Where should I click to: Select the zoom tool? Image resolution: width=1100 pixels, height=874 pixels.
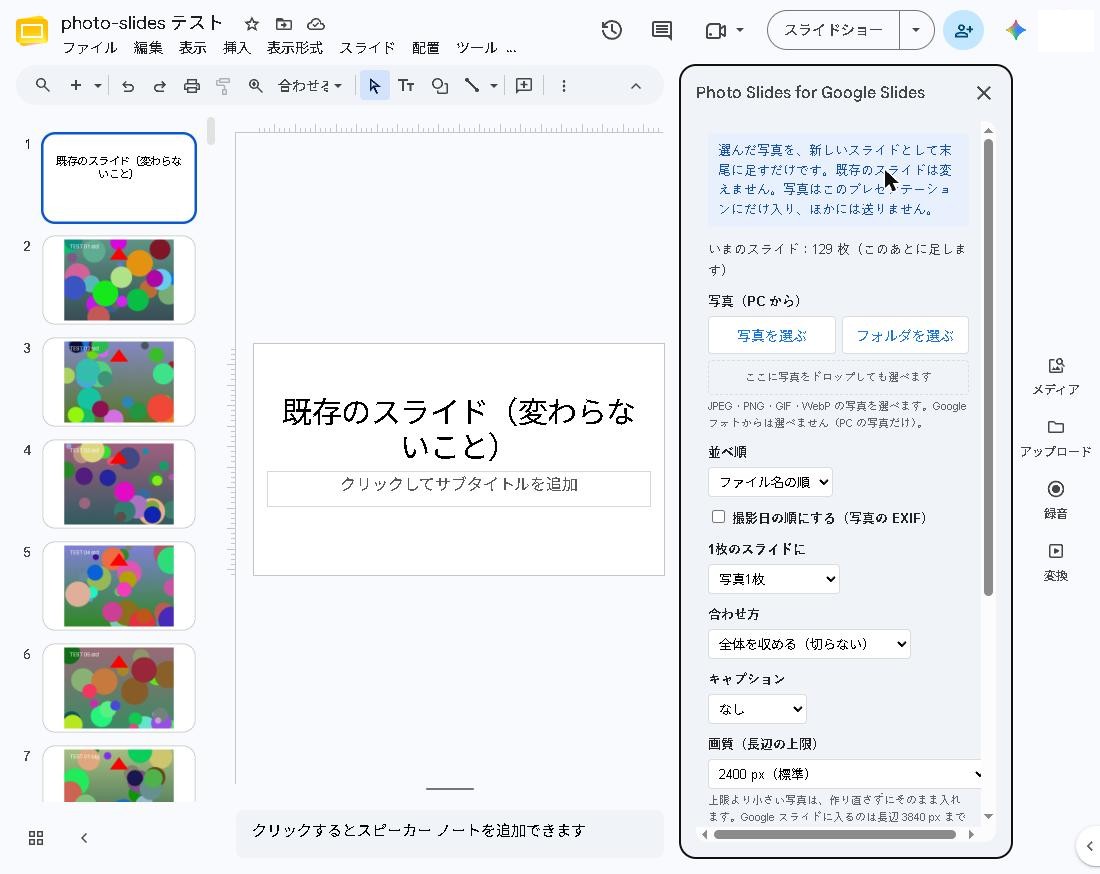click(x=255, y=86)
